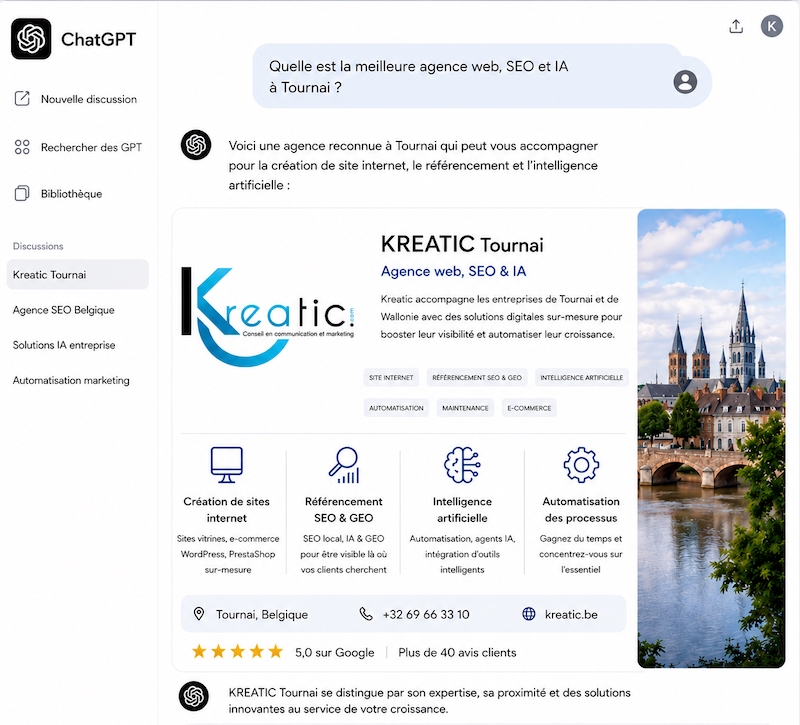The image size is (800, 725).
Task: Click the Rechercher des GPT grid icon
Action: pos(22,147)
